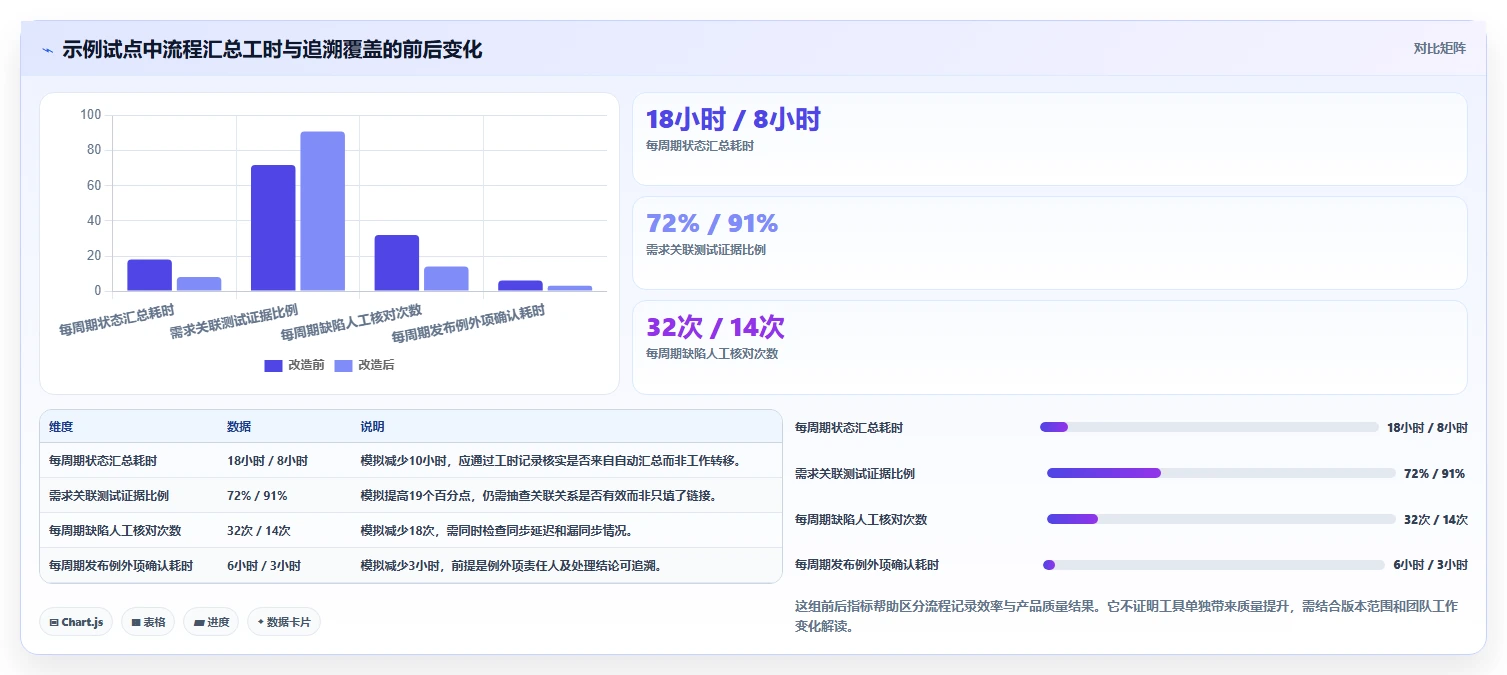Image resolution: width=1507 pixels, height=675 pixels.
Task: Click the 72% / 91% stat card value
Action: 712,223
